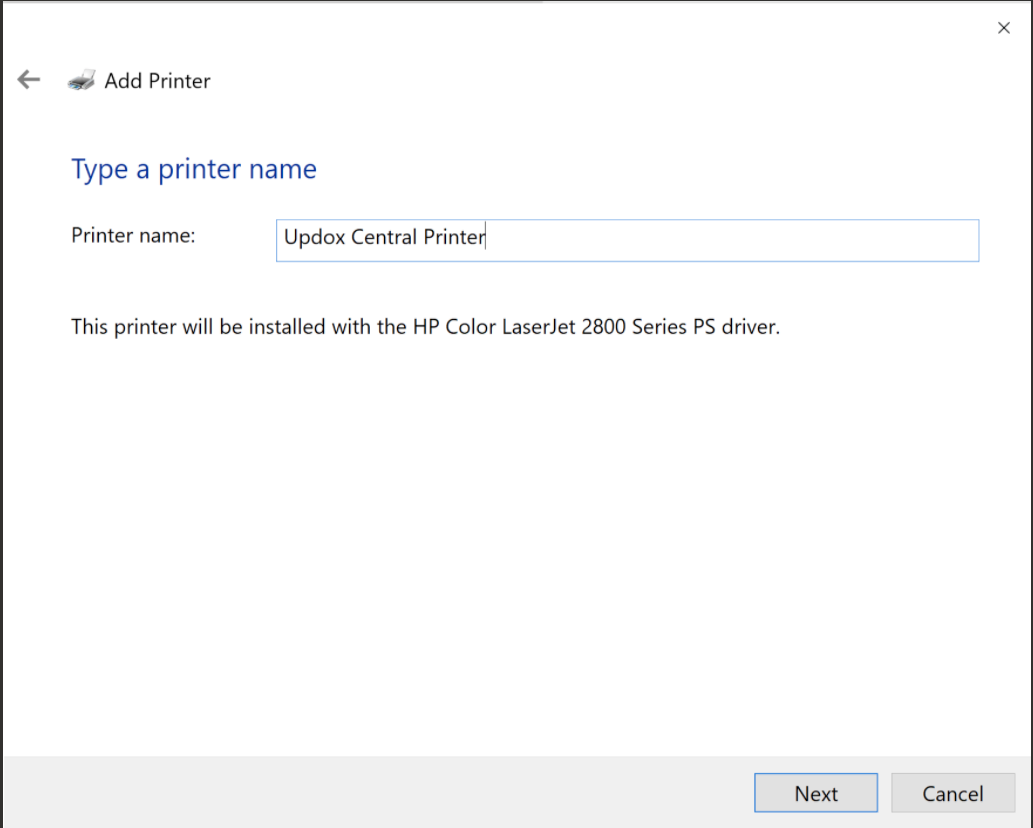This screenshot has height=828, width=1033.
Task: Close the Add Printer dialog
Action: point(1003,28)
